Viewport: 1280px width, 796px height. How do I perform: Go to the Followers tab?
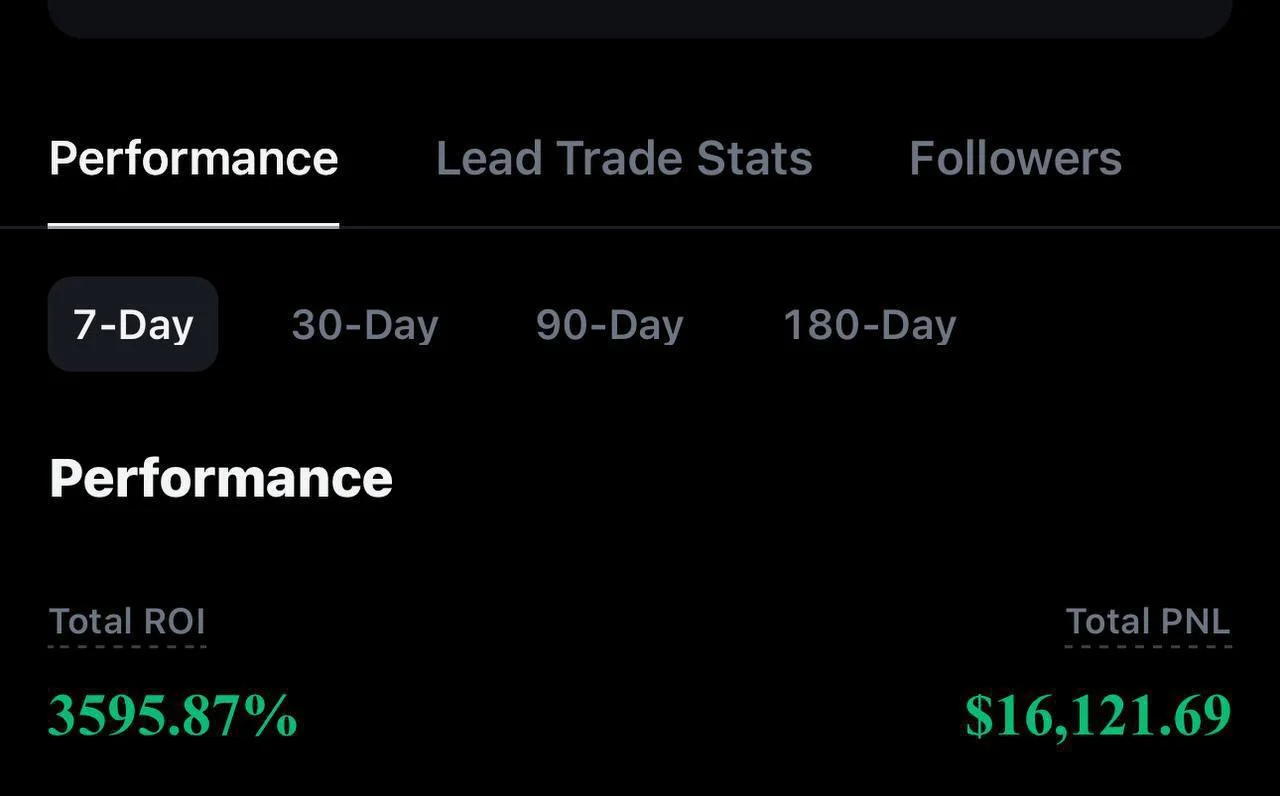point(1015,158)
